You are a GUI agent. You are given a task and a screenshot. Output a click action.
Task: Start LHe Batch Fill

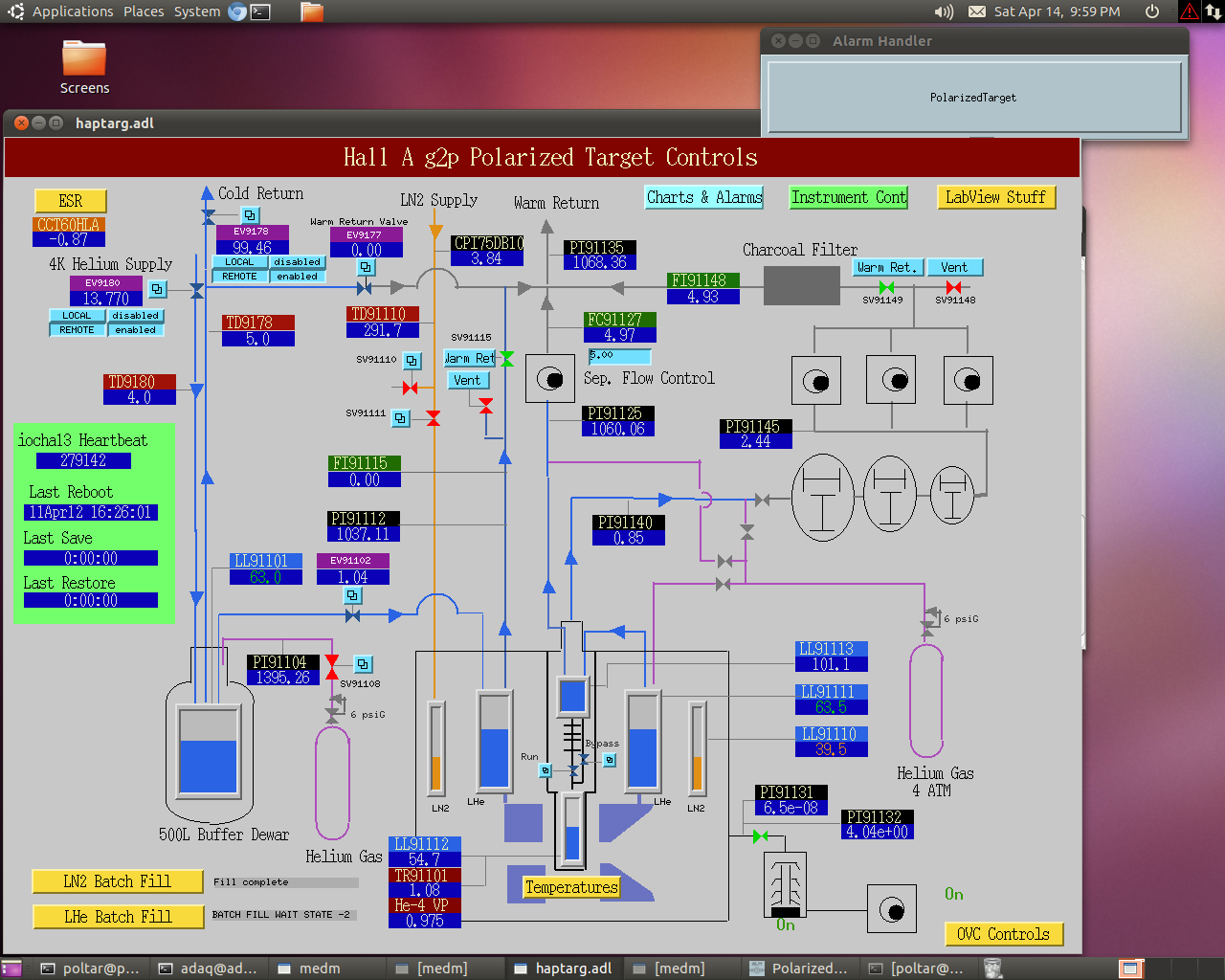[118, 917]
